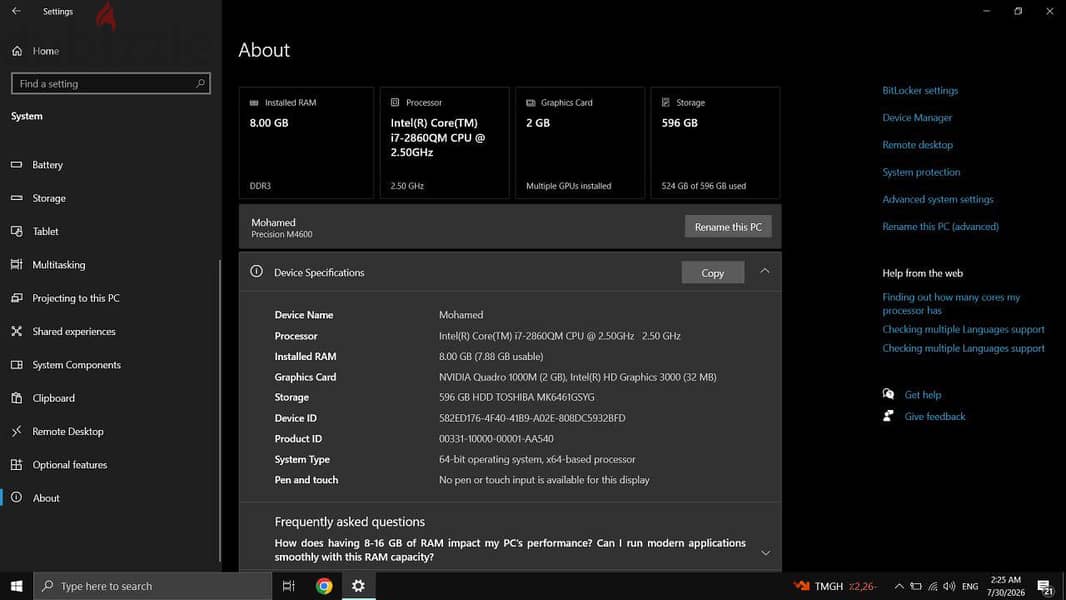Click the Give feedback person icon

888,416
